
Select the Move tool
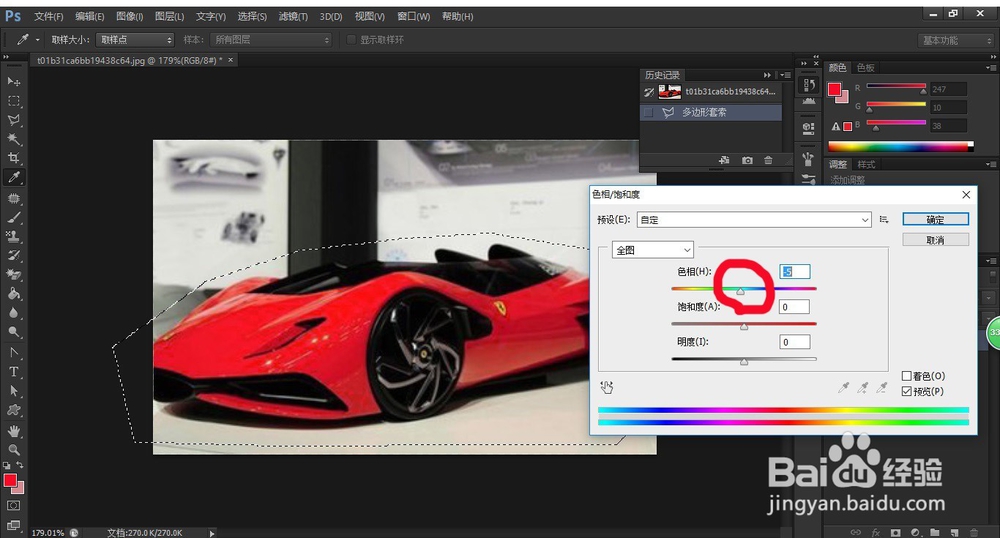click(13, 82)
